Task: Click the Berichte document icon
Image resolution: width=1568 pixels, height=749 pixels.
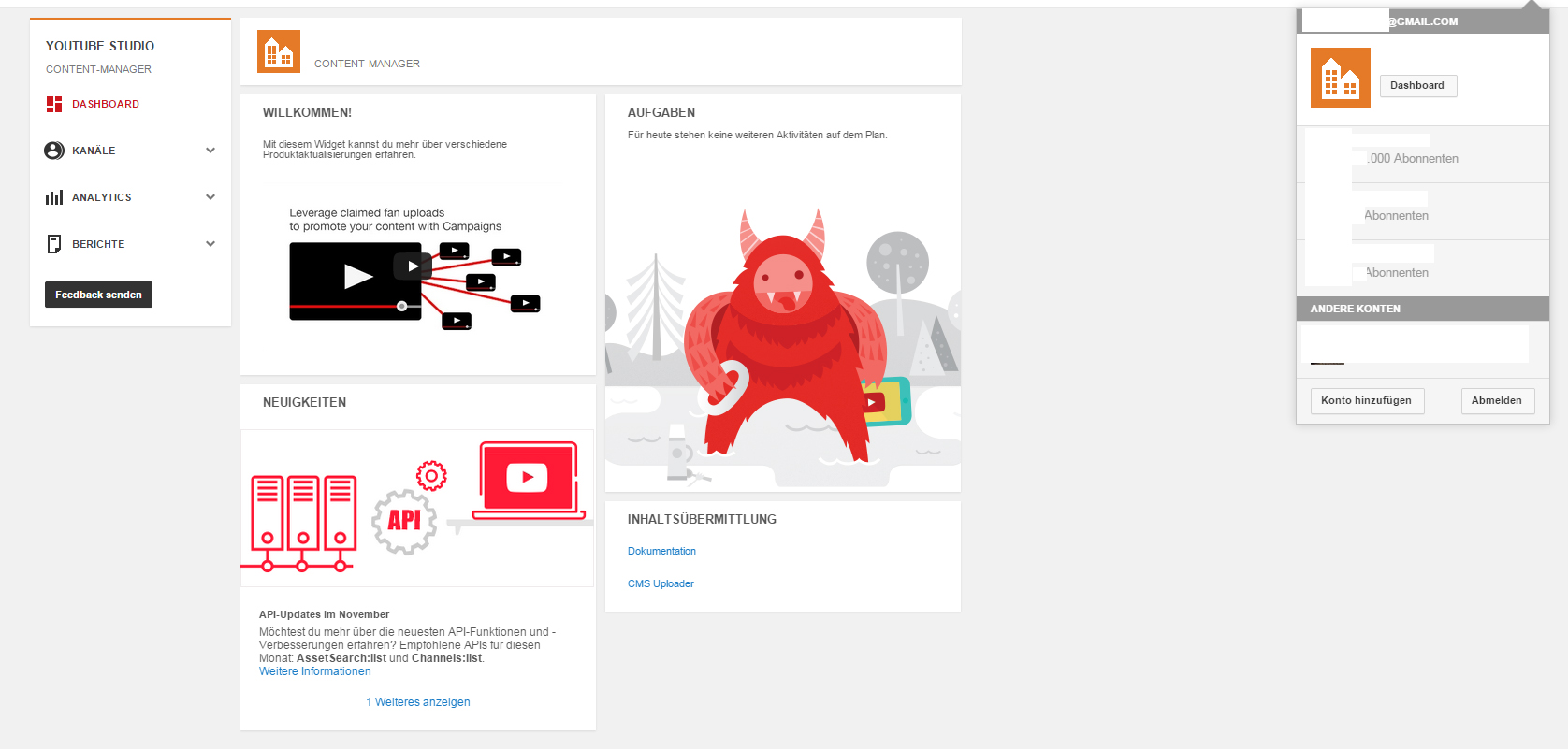Action: (54, 244)
